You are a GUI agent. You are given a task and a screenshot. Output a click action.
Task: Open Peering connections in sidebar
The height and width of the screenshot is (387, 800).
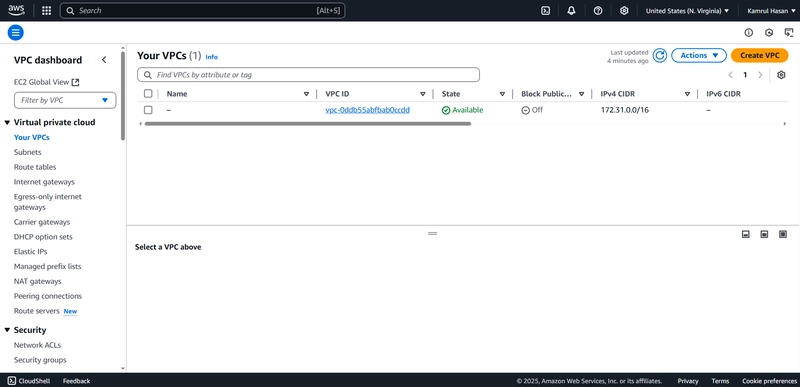click(48, 296)
